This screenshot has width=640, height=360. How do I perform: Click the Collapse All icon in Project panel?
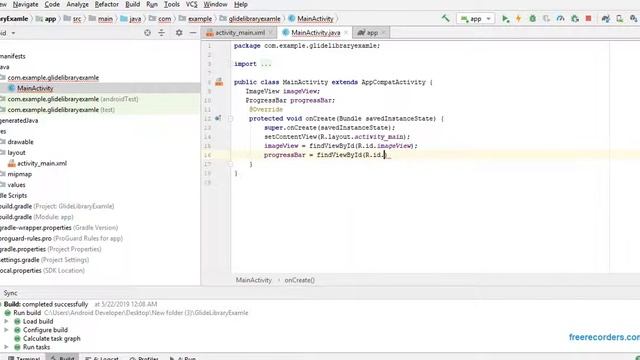(162, 33)
